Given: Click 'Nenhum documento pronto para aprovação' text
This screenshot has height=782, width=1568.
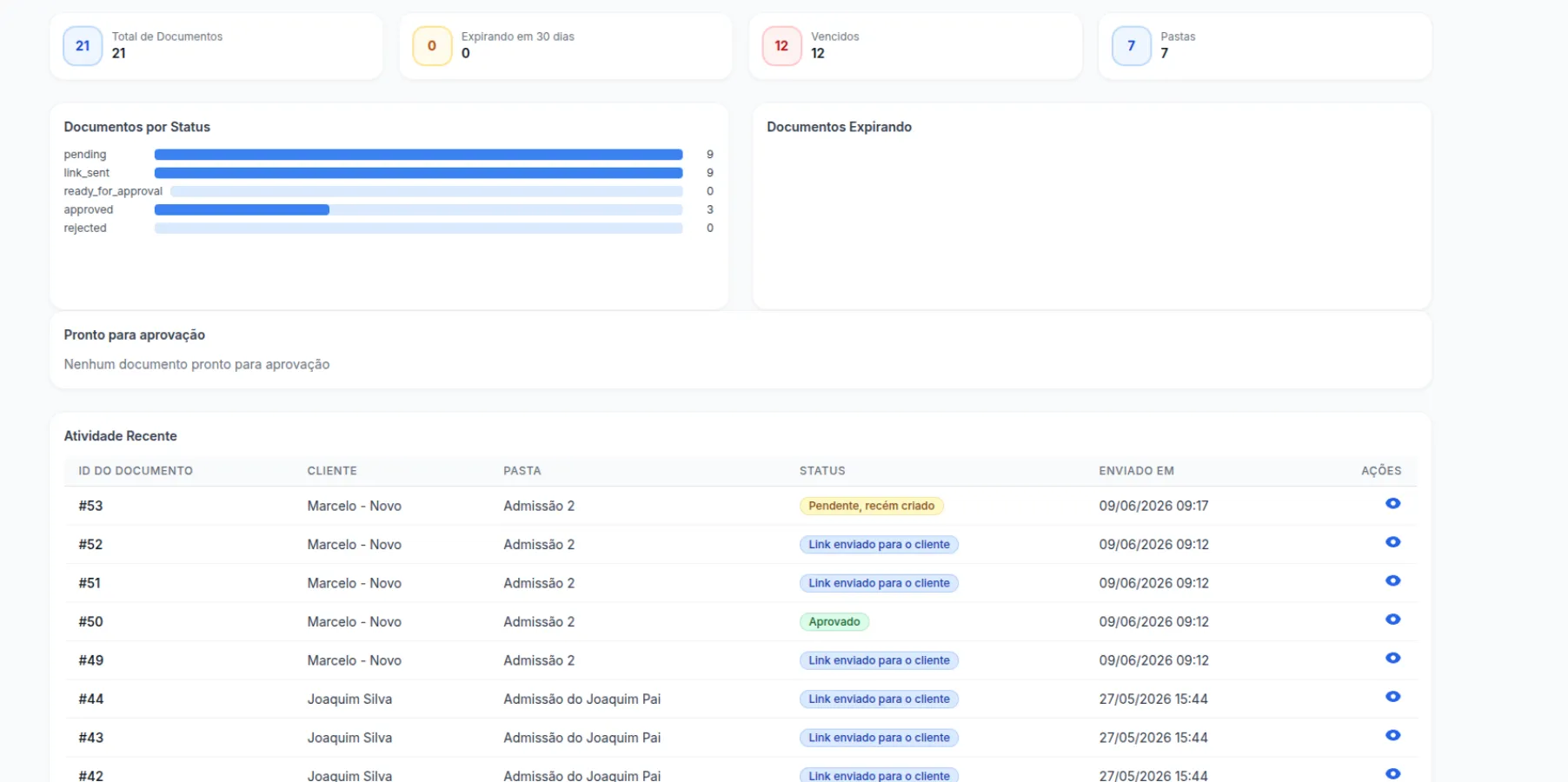Looking at the screenshot, I should tap(196, 364).
